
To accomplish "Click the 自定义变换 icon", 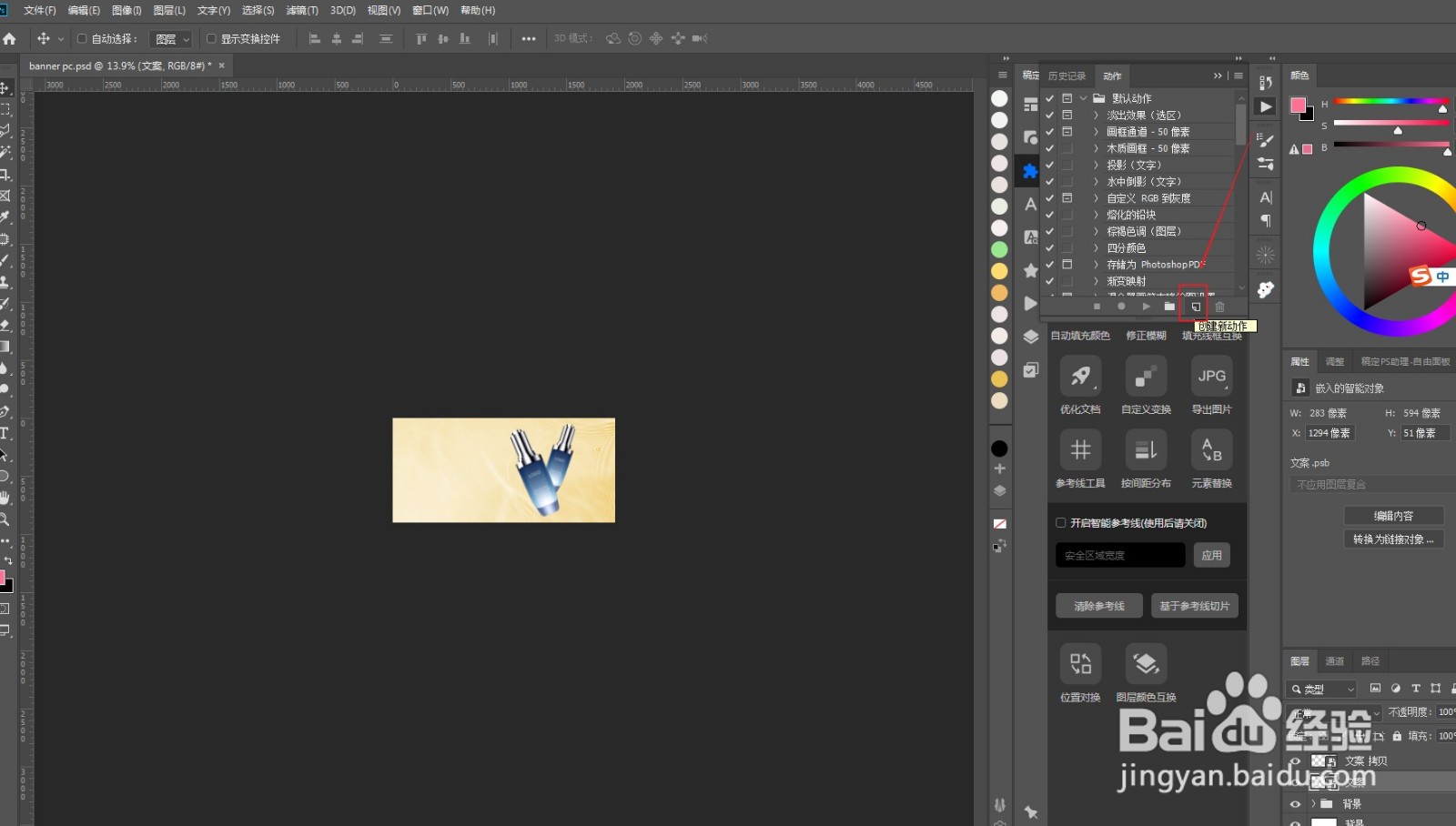I will coord(1146,376).
